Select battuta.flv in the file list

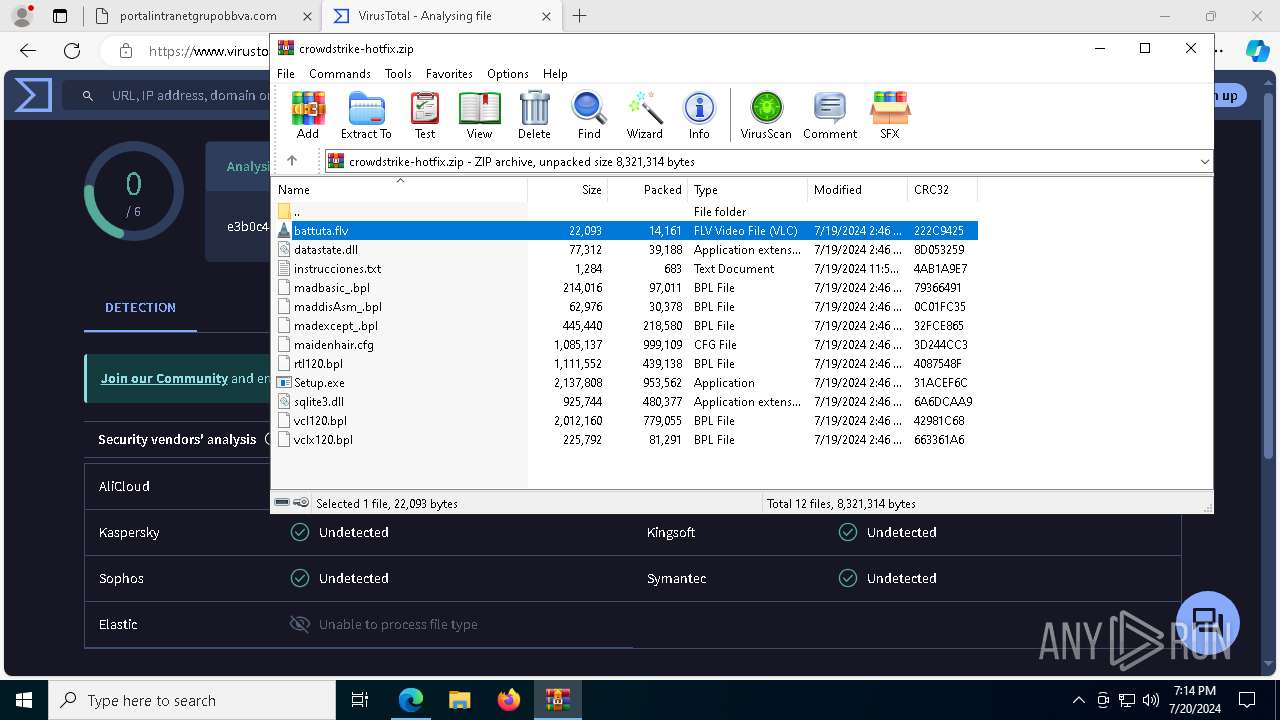[x=625, y=230]
